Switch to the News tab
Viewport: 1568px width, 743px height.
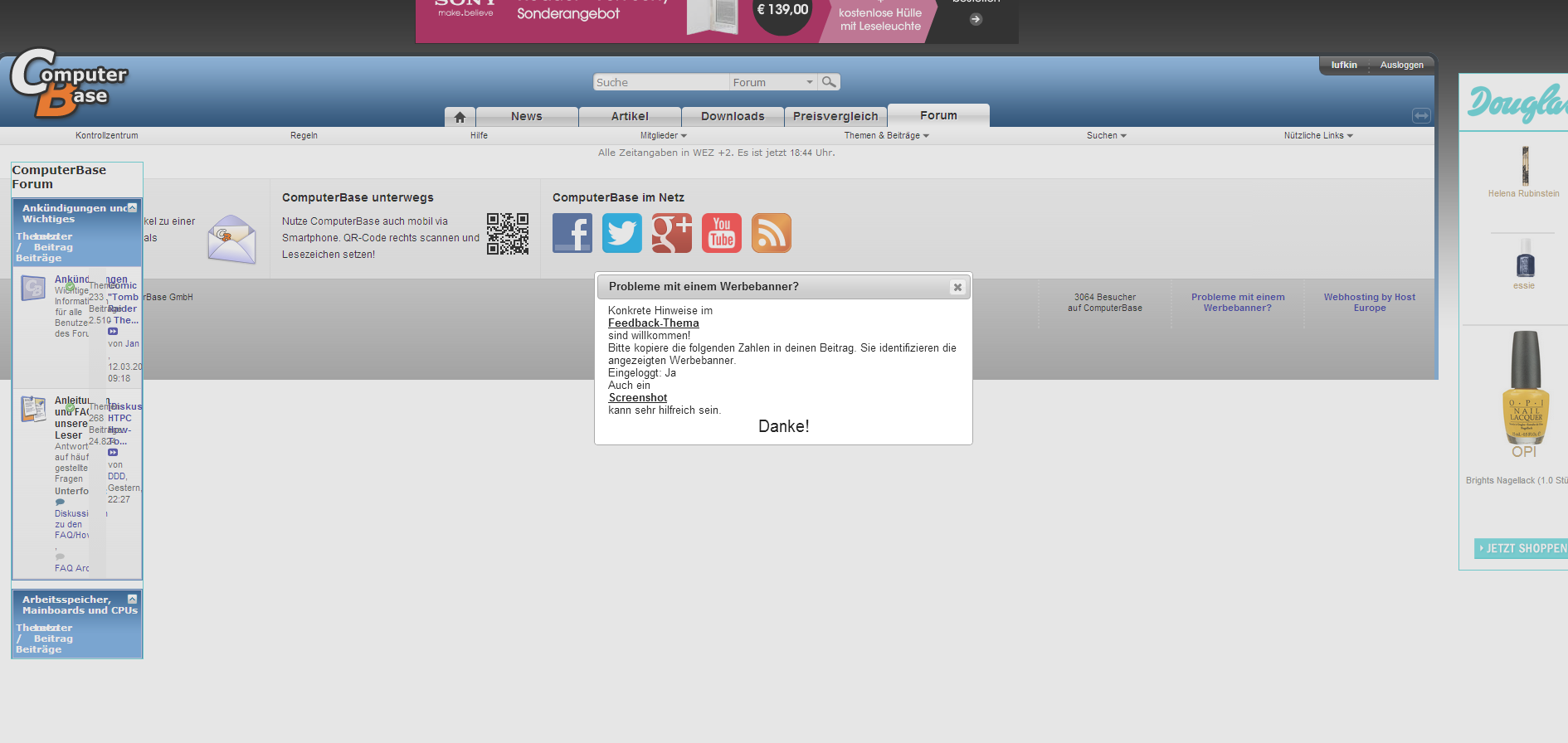pyautogui.click(x=527, y=117)
